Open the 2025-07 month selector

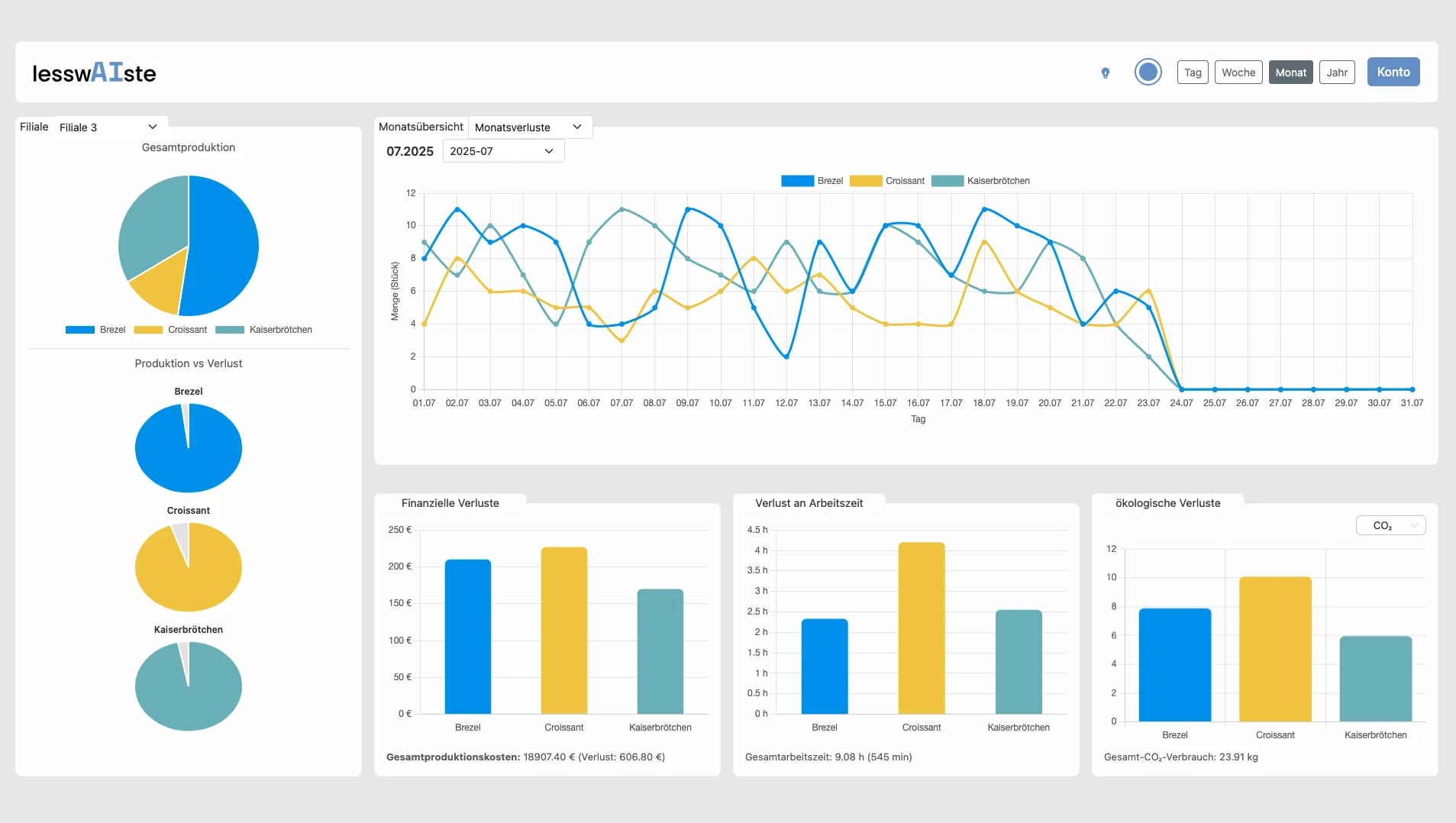point(502,151)
